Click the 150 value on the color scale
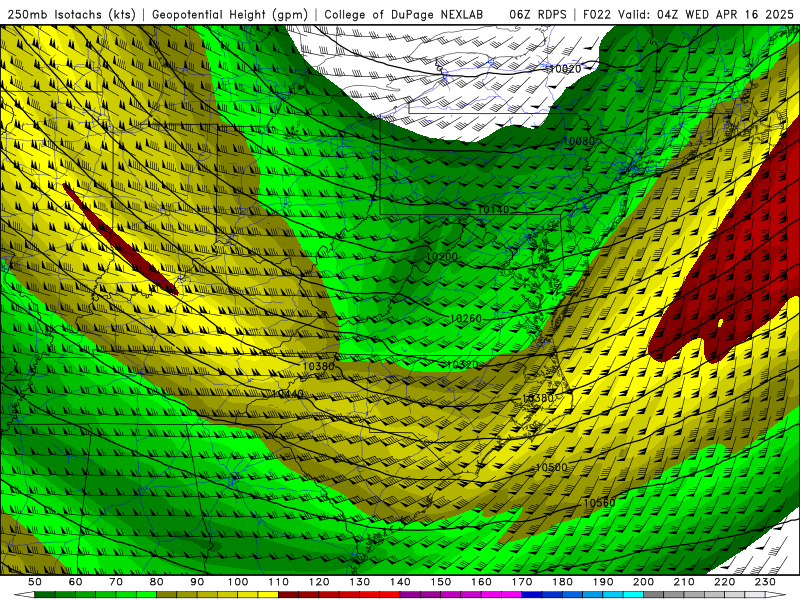 tap(441, 582)
